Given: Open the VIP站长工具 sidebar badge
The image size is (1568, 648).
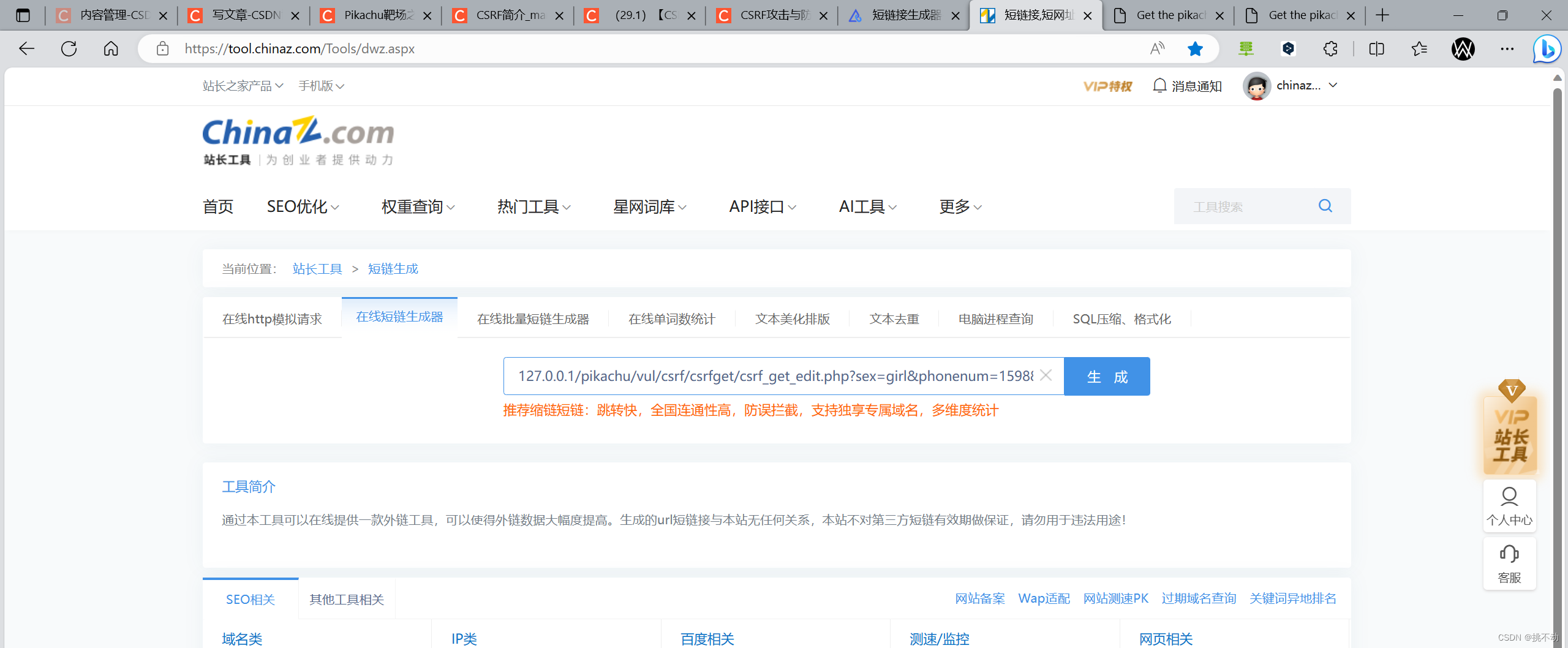Looking at the screenshot, I should (x=1509, y=435).
